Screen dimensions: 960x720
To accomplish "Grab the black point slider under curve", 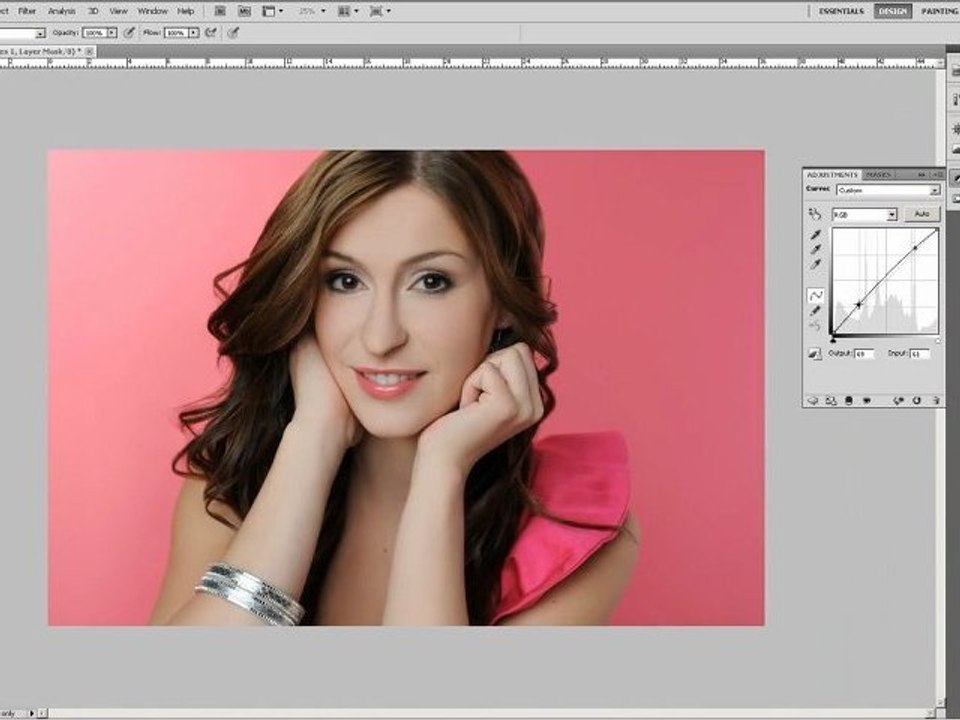I will [833, 340].
